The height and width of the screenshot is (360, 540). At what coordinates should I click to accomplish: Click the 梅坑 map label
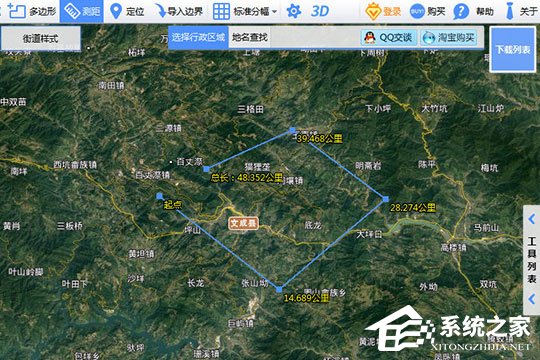click(489, 168)
